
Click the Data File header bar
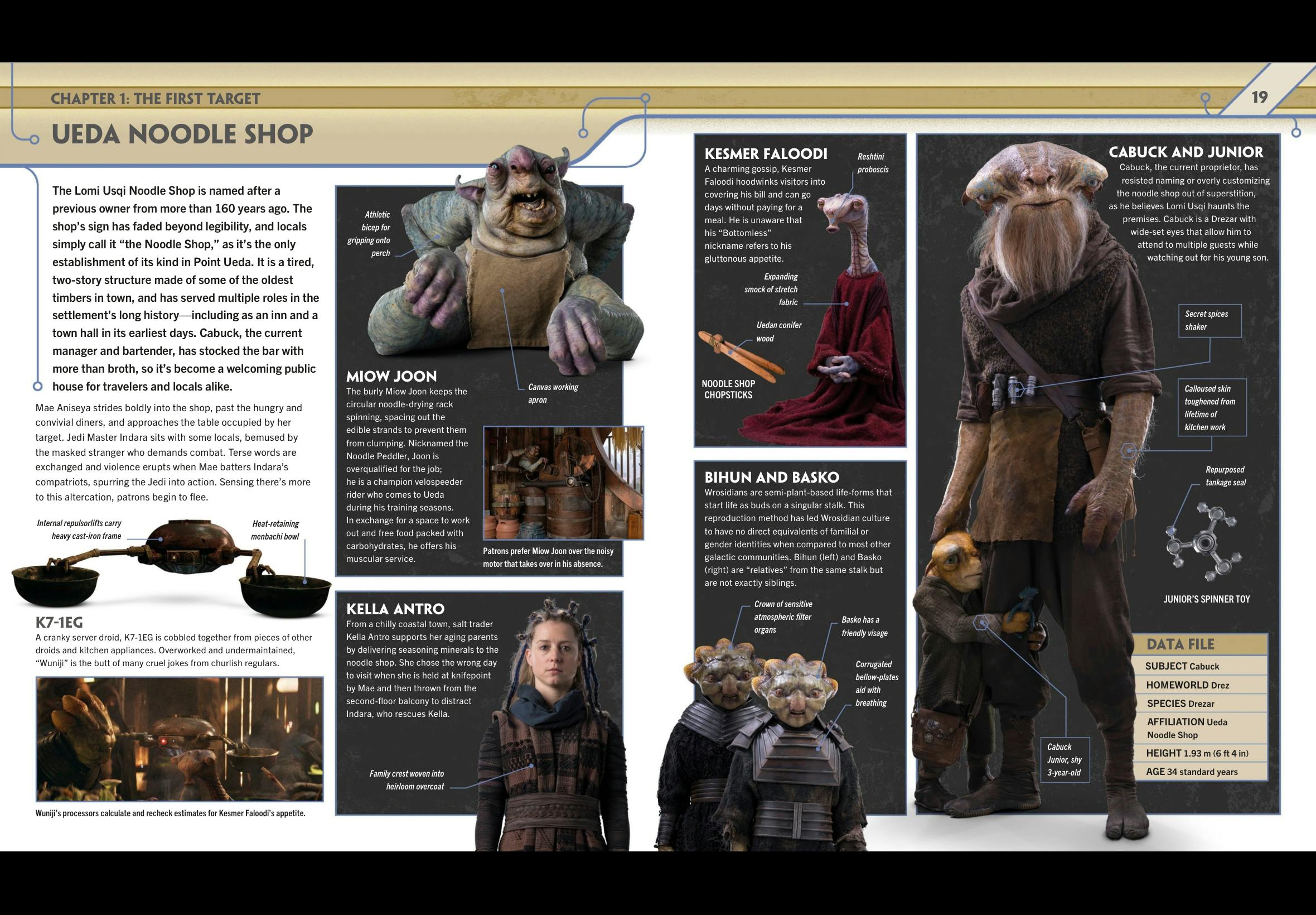1200,644
